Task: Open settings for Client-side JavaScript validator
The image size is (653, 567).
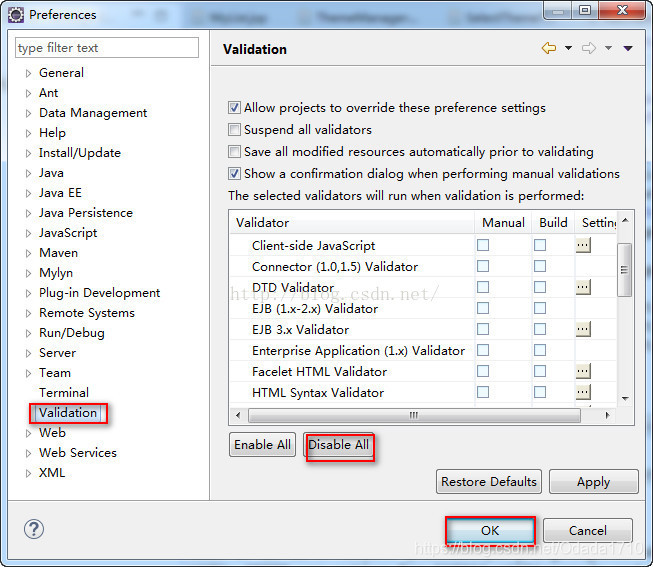Action: pyautogui.click(x=583, y=245)
